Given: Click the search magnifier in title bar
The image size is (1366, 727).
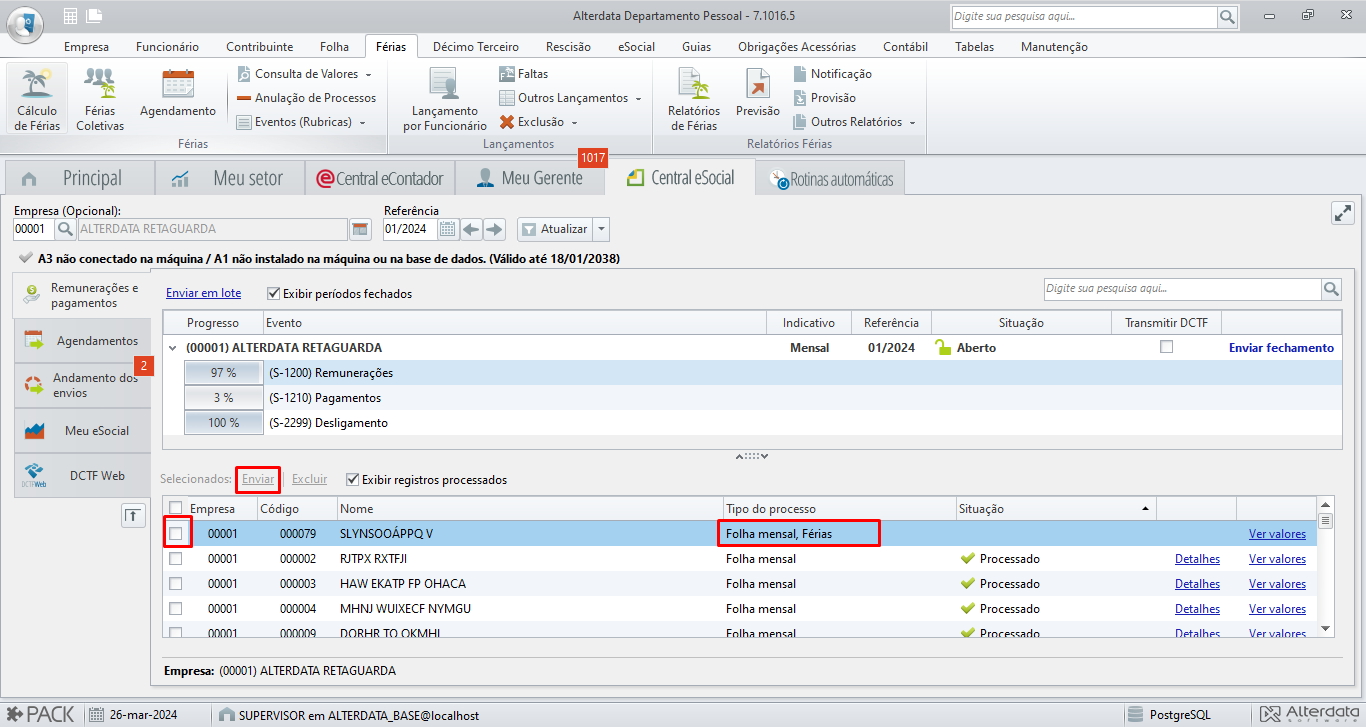Looking at the screenshot, I should pyautogui.click(x=1227, y=17).
